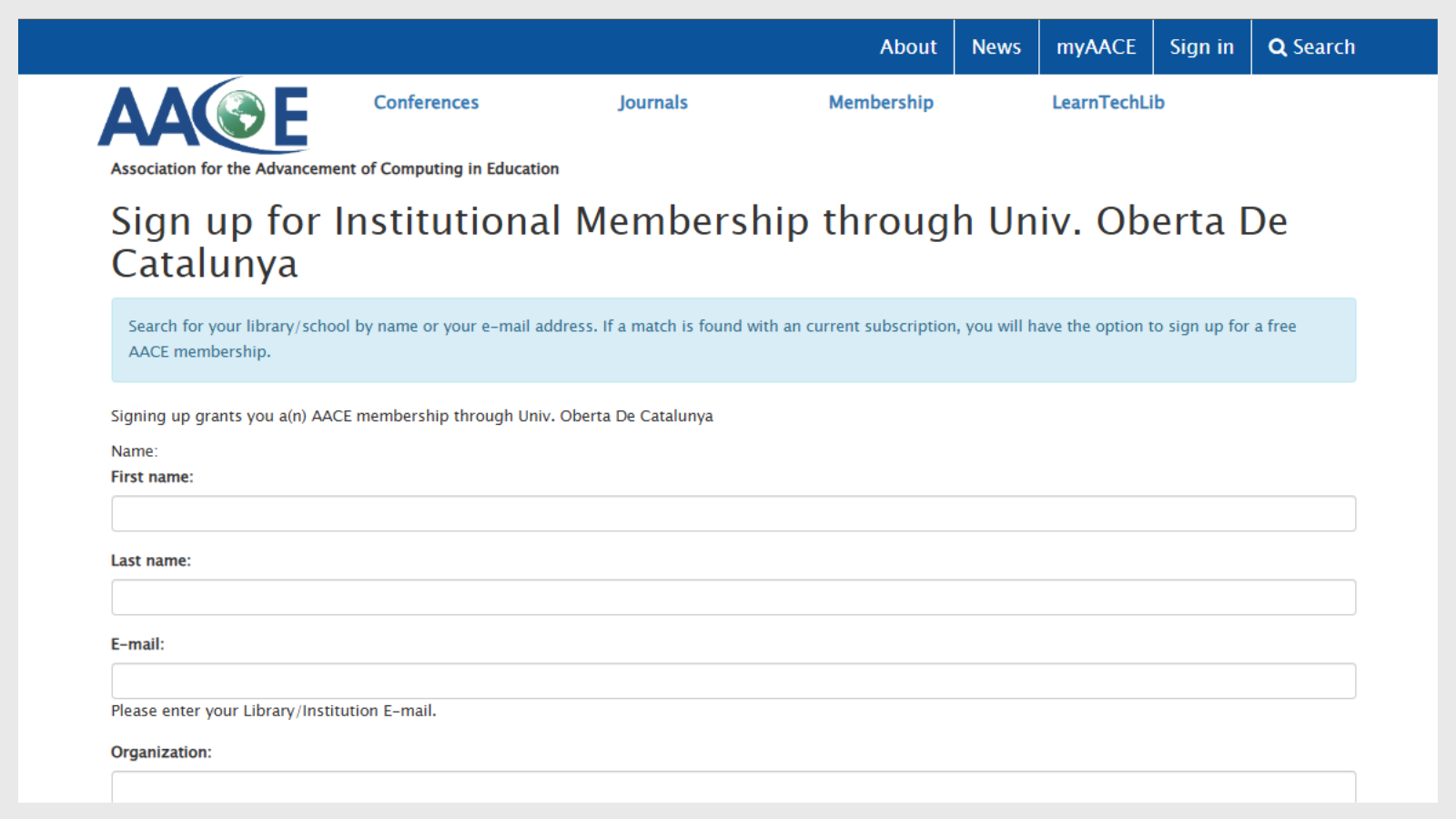
Task: Open the Membership section
Action: point(881,103)
